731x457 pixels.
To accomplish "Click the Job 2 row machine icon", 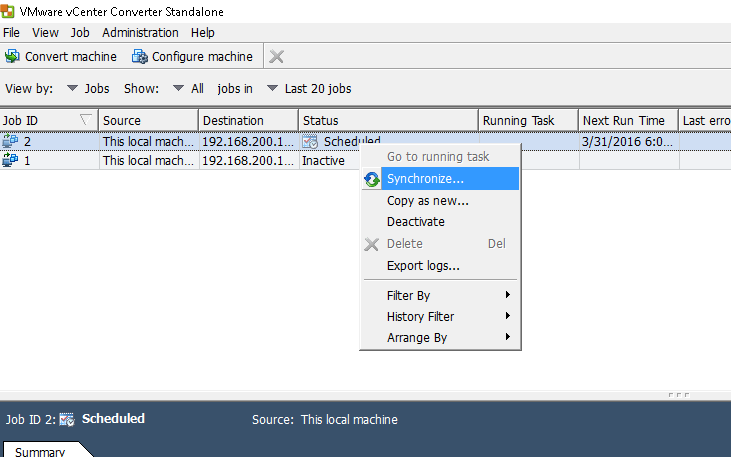I will coord(11,142).
